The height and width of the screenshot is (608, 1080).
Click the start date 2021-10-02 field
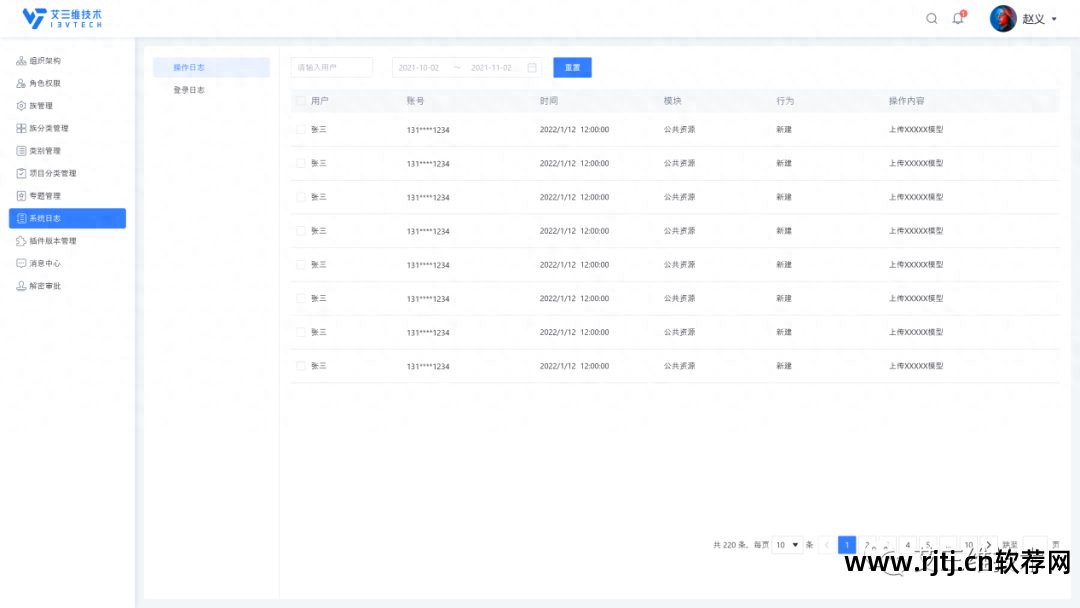[419, 67]
